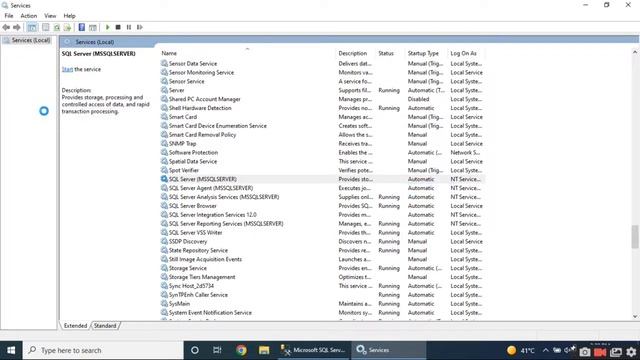Image resolution: width=640 pixels, height=360 pixels.
Task: Click the Stop Service square icon
Action: 118,27
